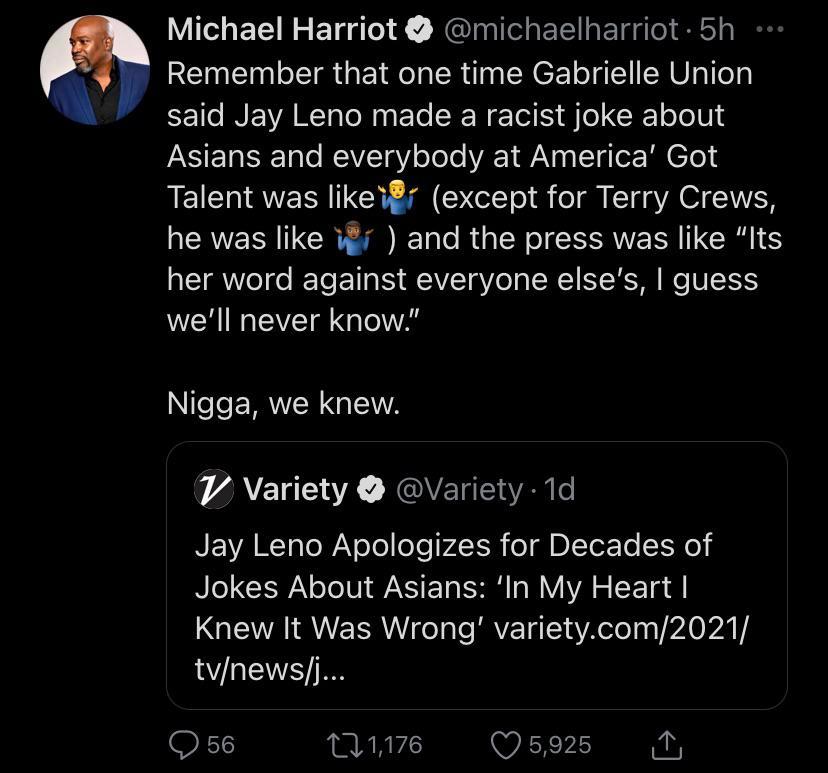Click the 56 replies count

click(x=220, y=745)
